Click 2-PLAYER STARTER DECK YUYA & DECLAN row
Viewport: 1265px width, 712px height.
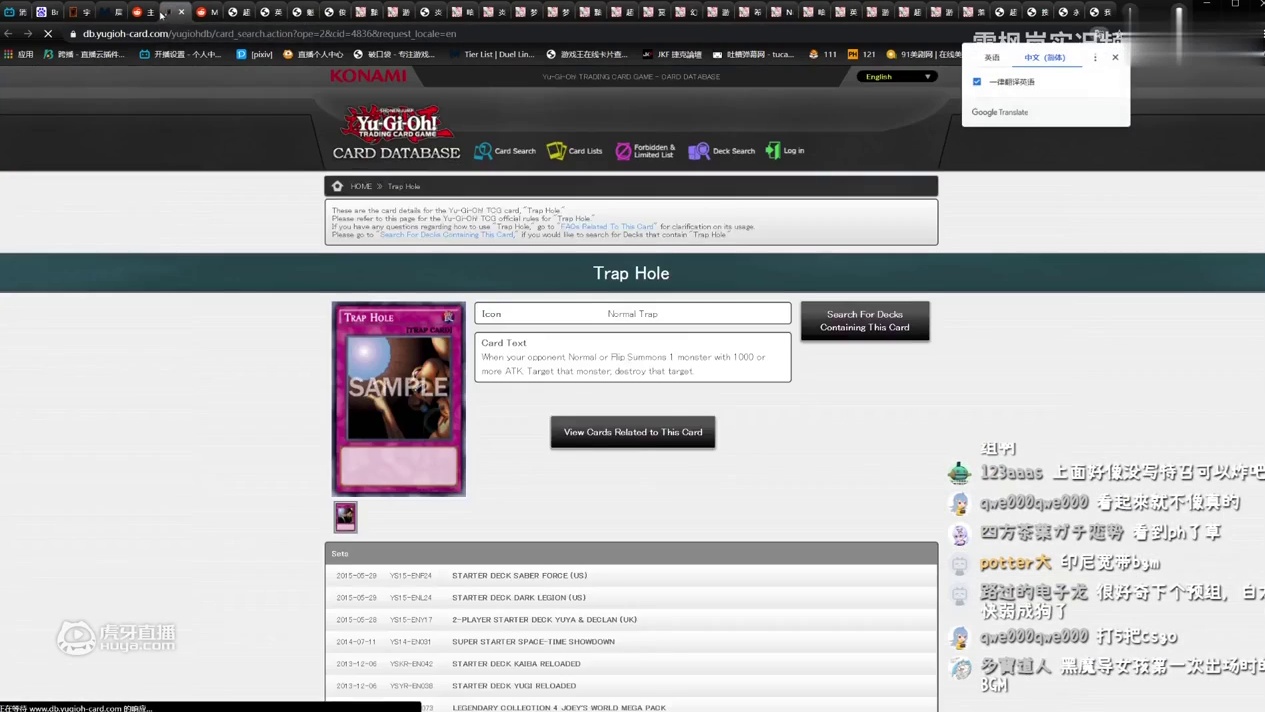pos(631,620)
